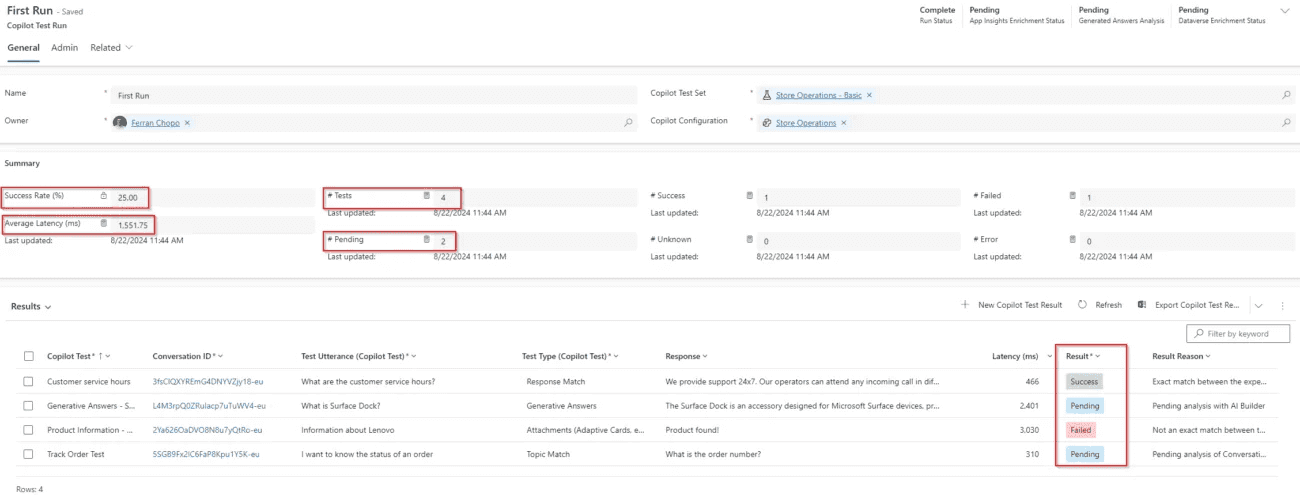The height and width of the screenshot is (495, 1300).
Task: Open the Related tab dropdown
Action: (111, 47)
